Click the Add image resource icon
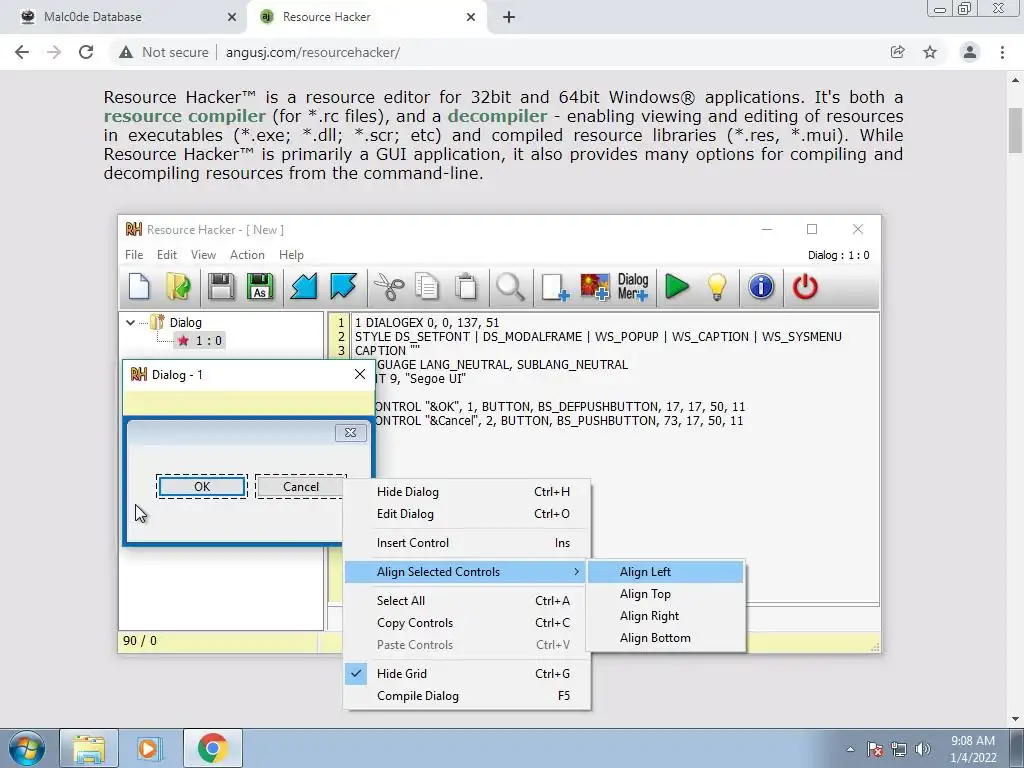Image resolution: width=1024 pixels, height=768 pixels. pyautogui.click(x=594, y=287)
